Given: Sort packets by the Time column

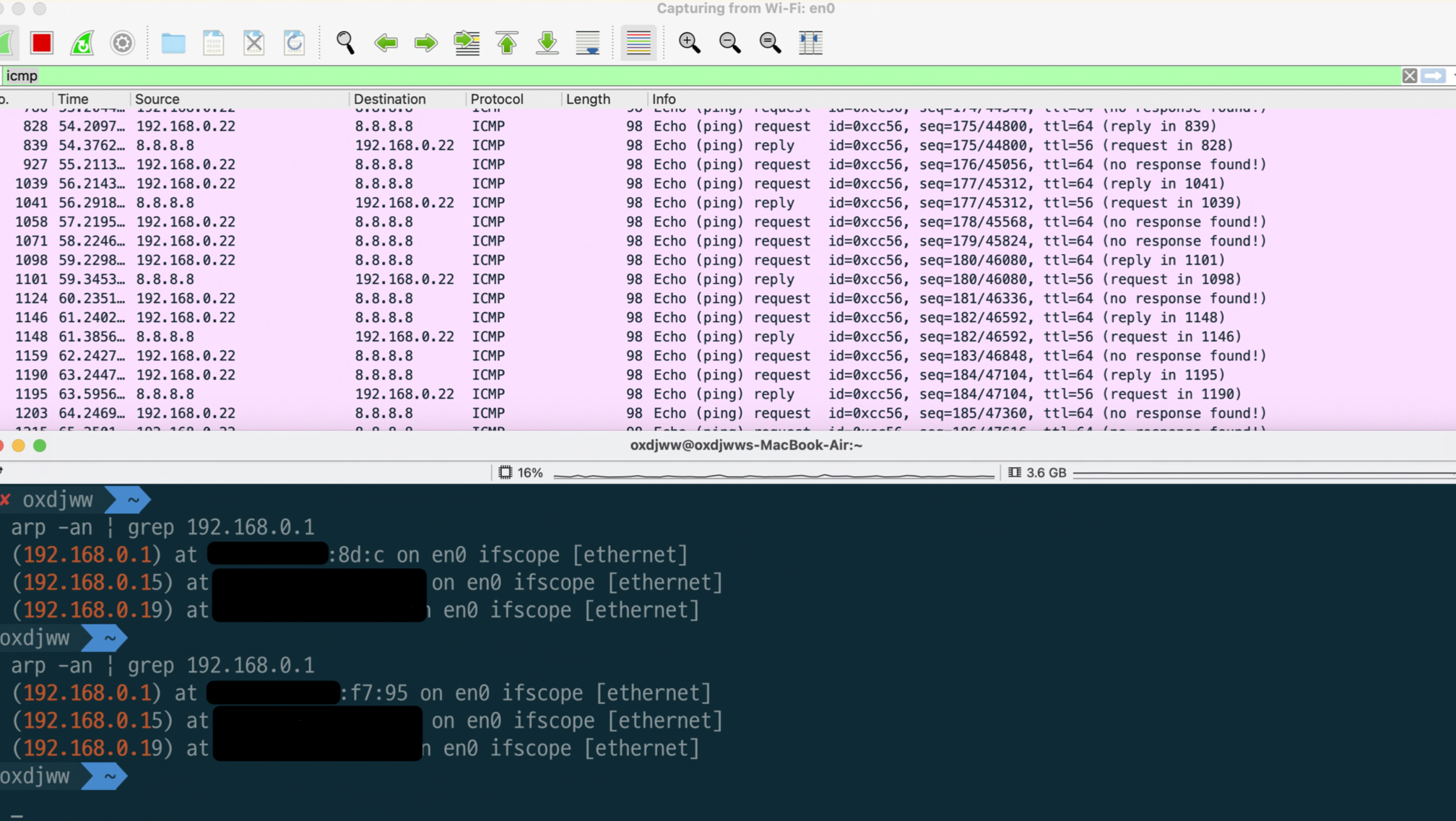Looking at the screenshot, I should tap(74, 99).
